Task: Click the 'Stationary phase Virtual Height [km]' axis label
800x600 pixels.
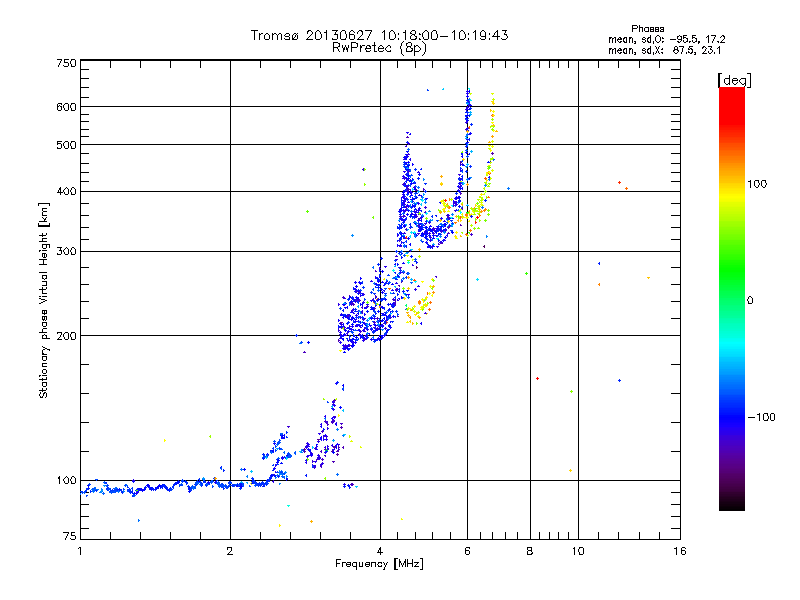Action: pyautogui.click(x=43, y=300)
